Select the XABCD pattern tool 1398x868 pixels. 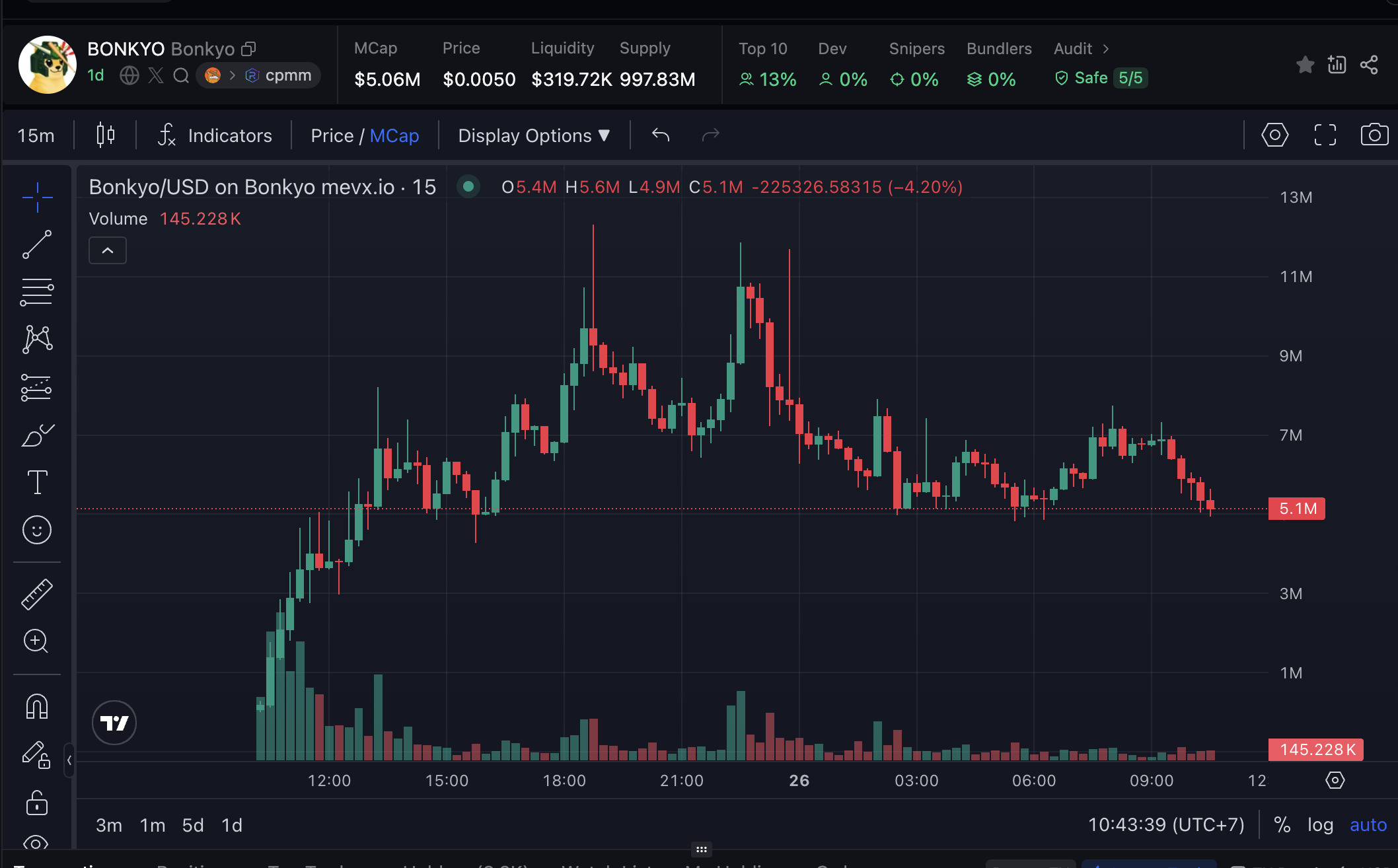tap(37, 340)
